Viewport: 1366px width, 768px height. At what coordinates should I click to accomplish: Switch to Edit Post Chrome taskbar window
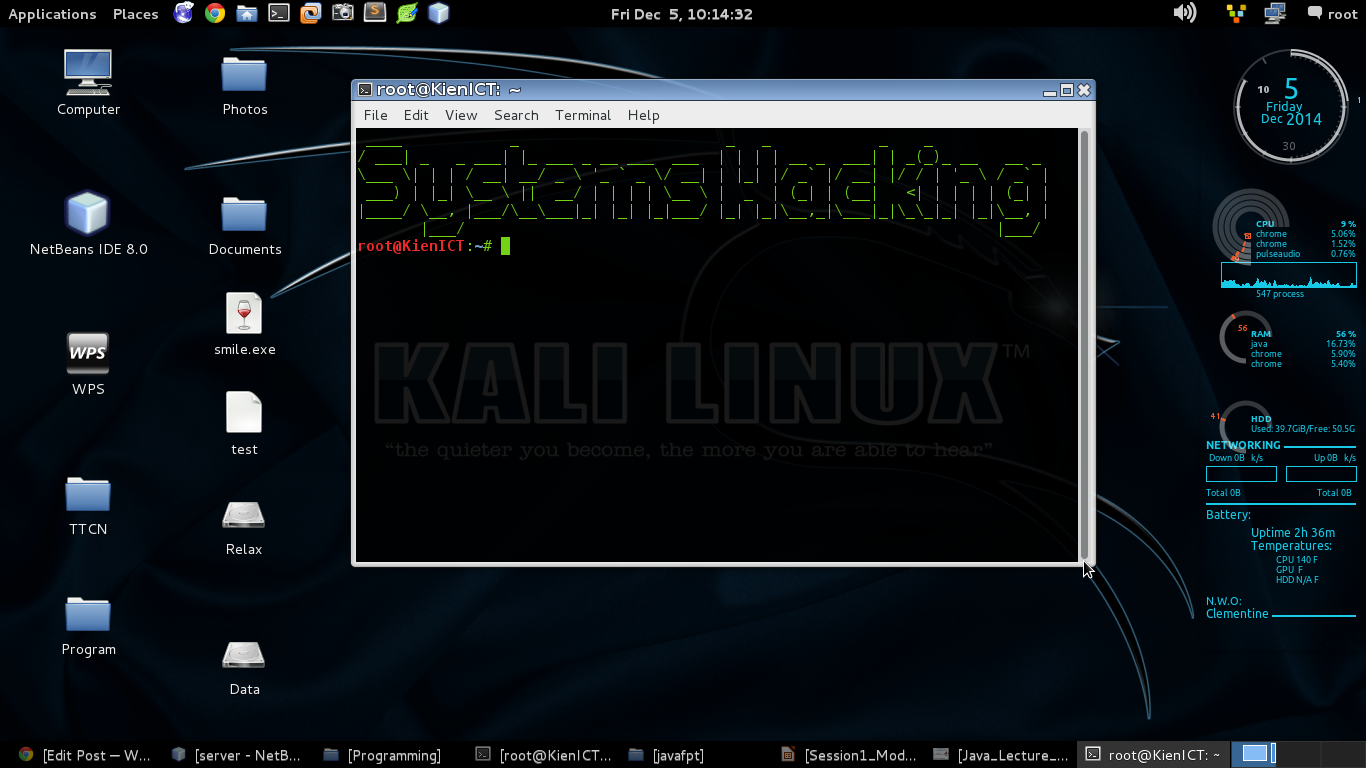click(x=85, y=755)
